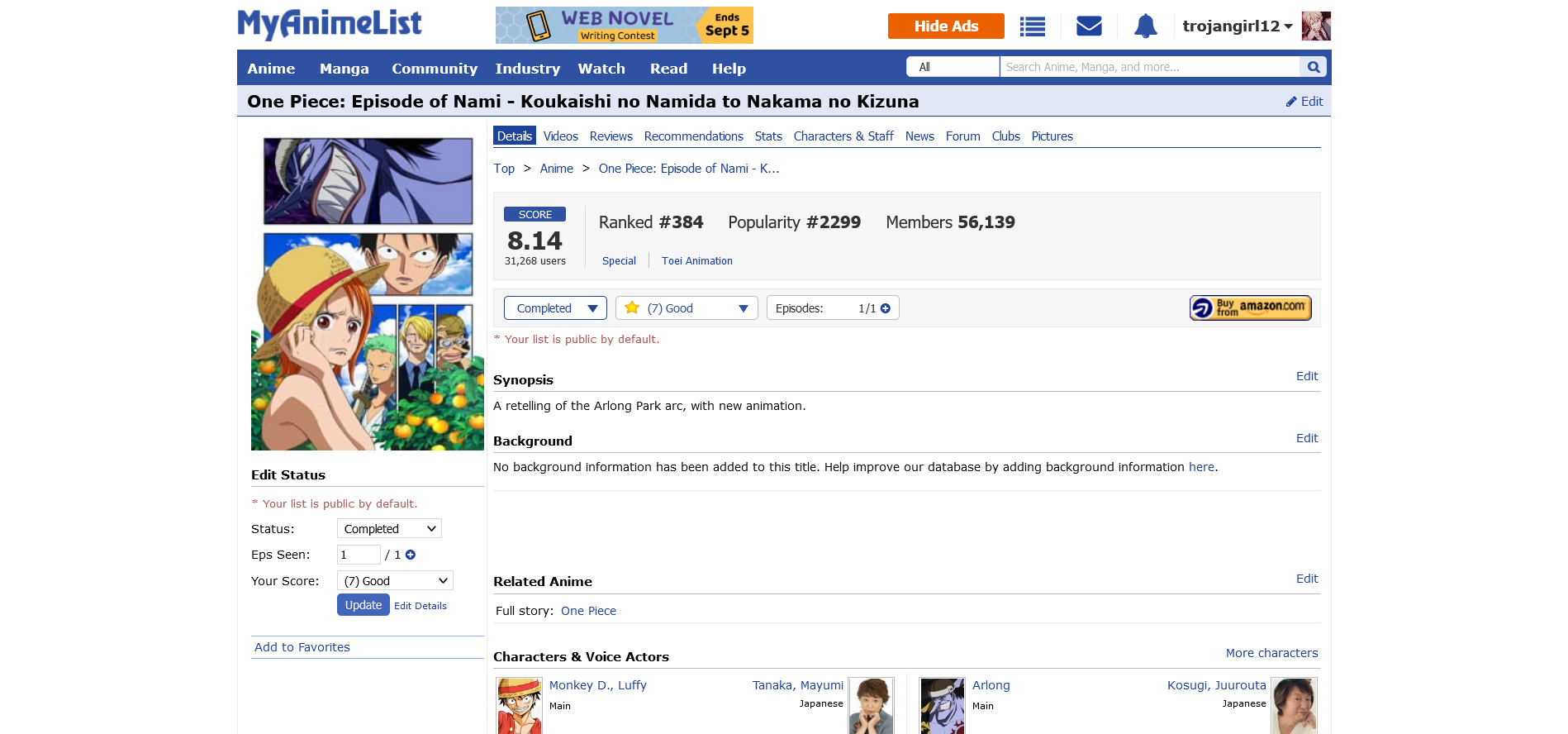Click the plus icon beside Eps Seen
The height and width of the screenshot is (734, 1568).
click(x=411, y=555)
